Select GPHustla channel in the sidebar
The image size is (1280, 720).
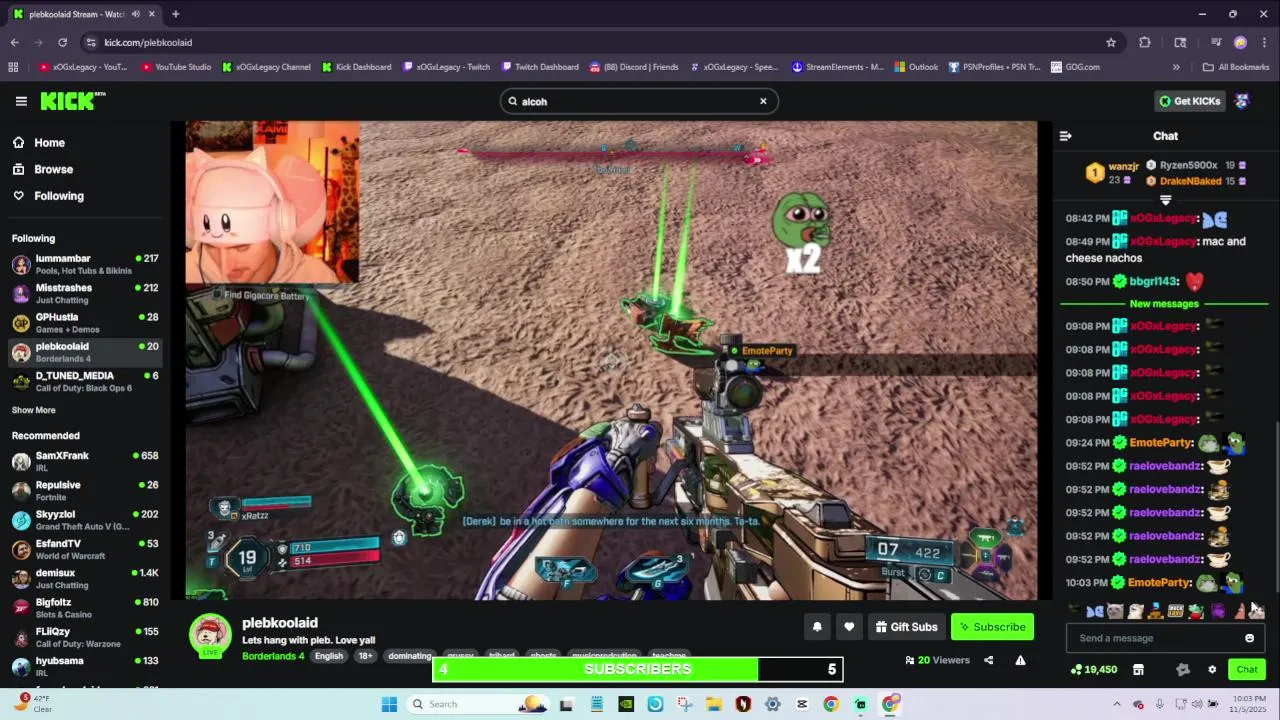click(85, 322)
